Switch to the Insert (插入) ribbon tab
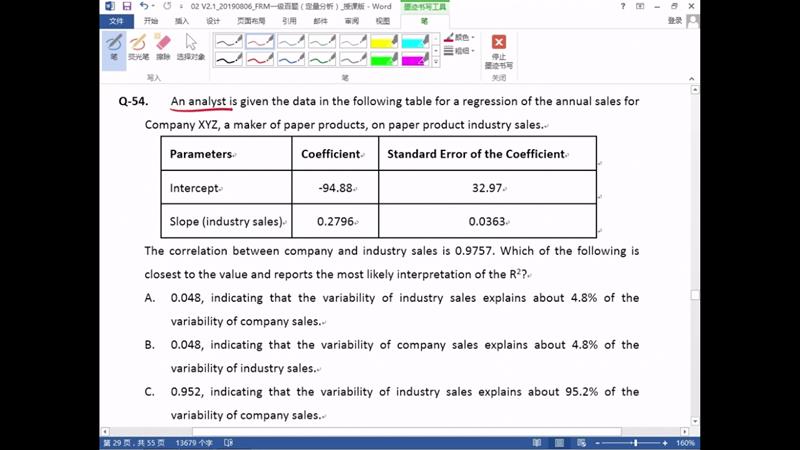 point(181,20)
